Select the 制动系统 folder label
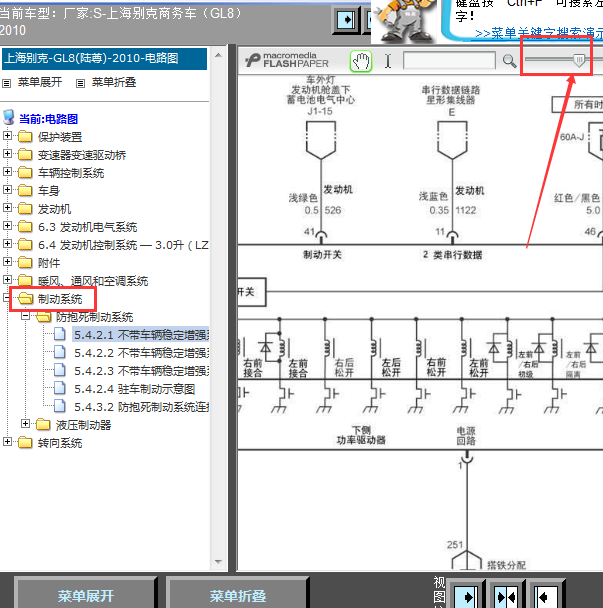This screenshot has width=603, height=608. pyautogui.click(x=60, y=299)
